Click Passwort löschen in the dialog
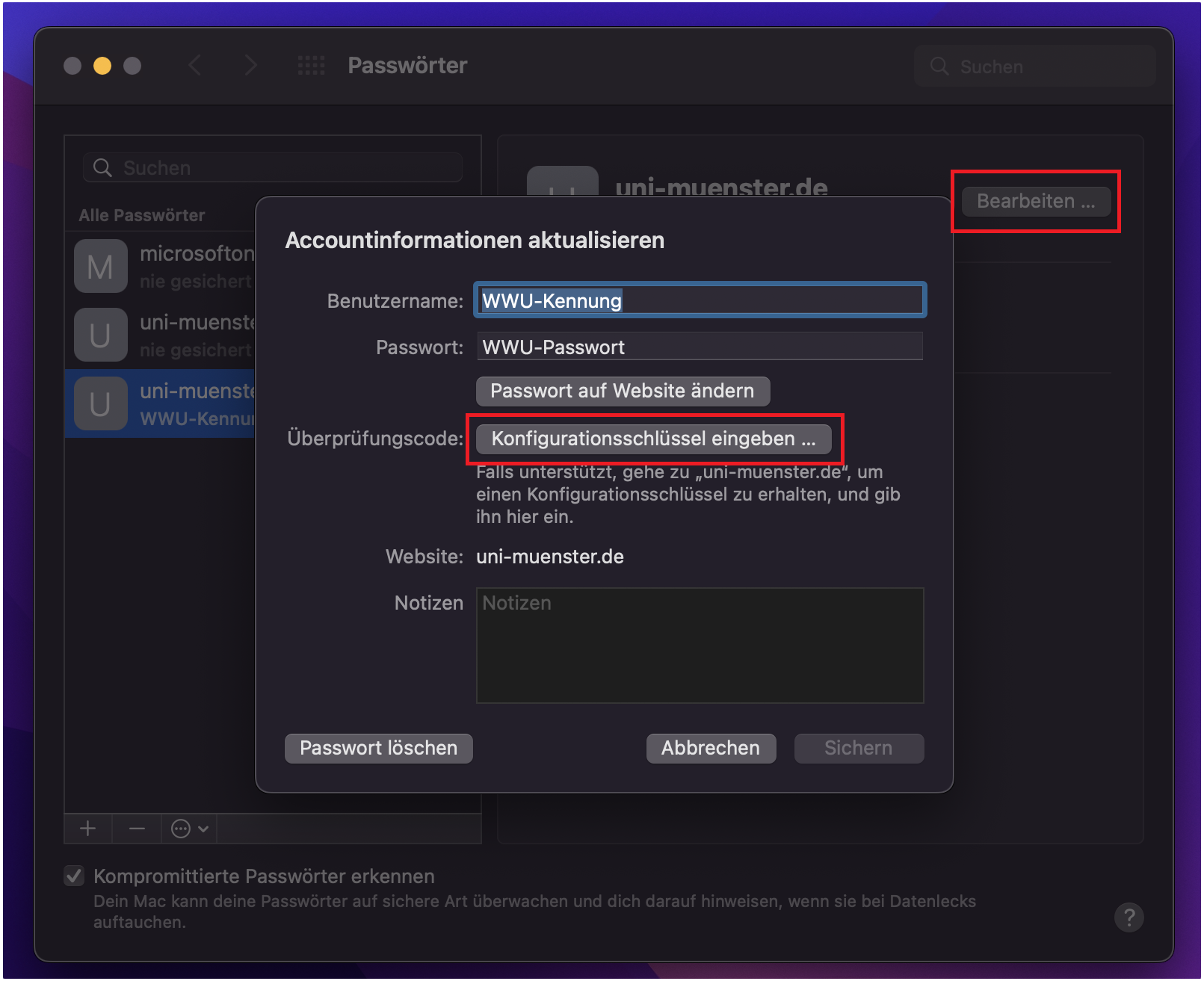 378,748
